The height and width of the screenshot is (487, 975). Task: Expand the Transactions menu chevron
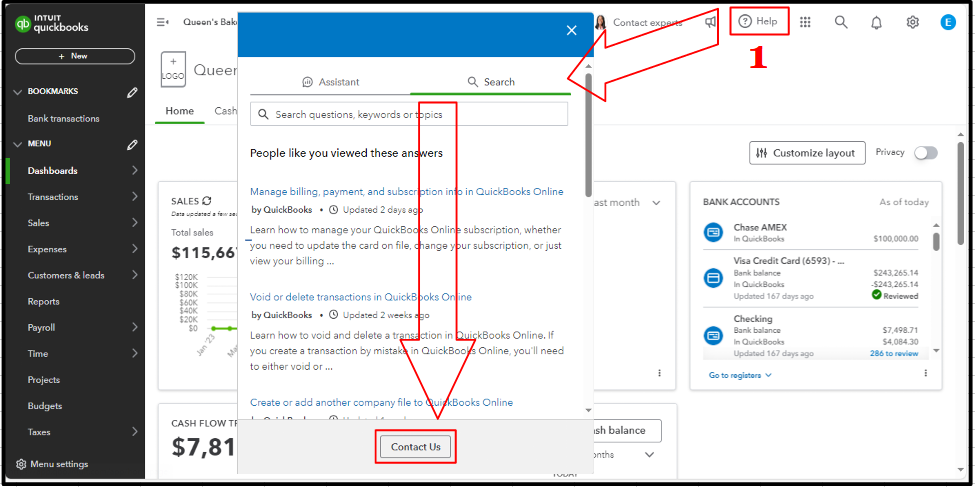click(135, 197)
